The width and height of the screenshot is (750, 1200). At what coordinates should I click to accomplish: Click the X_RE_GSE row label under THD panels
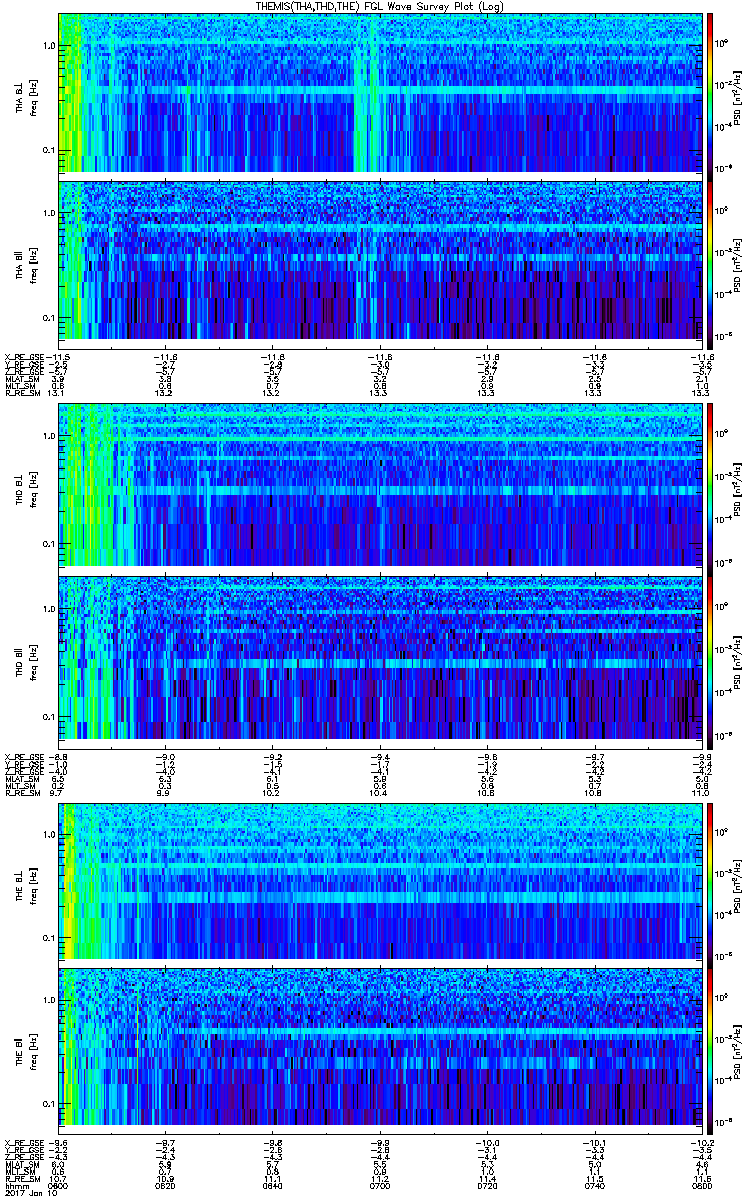click(x=24, y=757)
